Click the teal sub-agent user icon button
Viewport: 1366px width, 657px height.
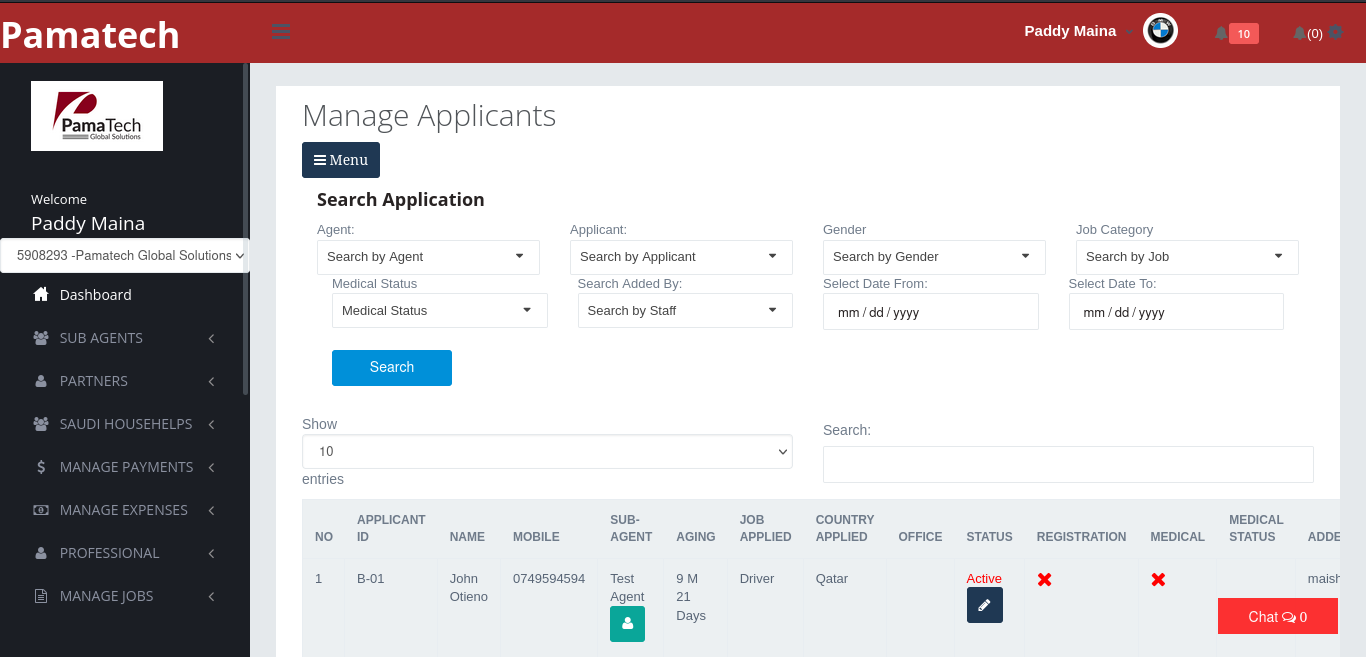(x=627, y=624)
